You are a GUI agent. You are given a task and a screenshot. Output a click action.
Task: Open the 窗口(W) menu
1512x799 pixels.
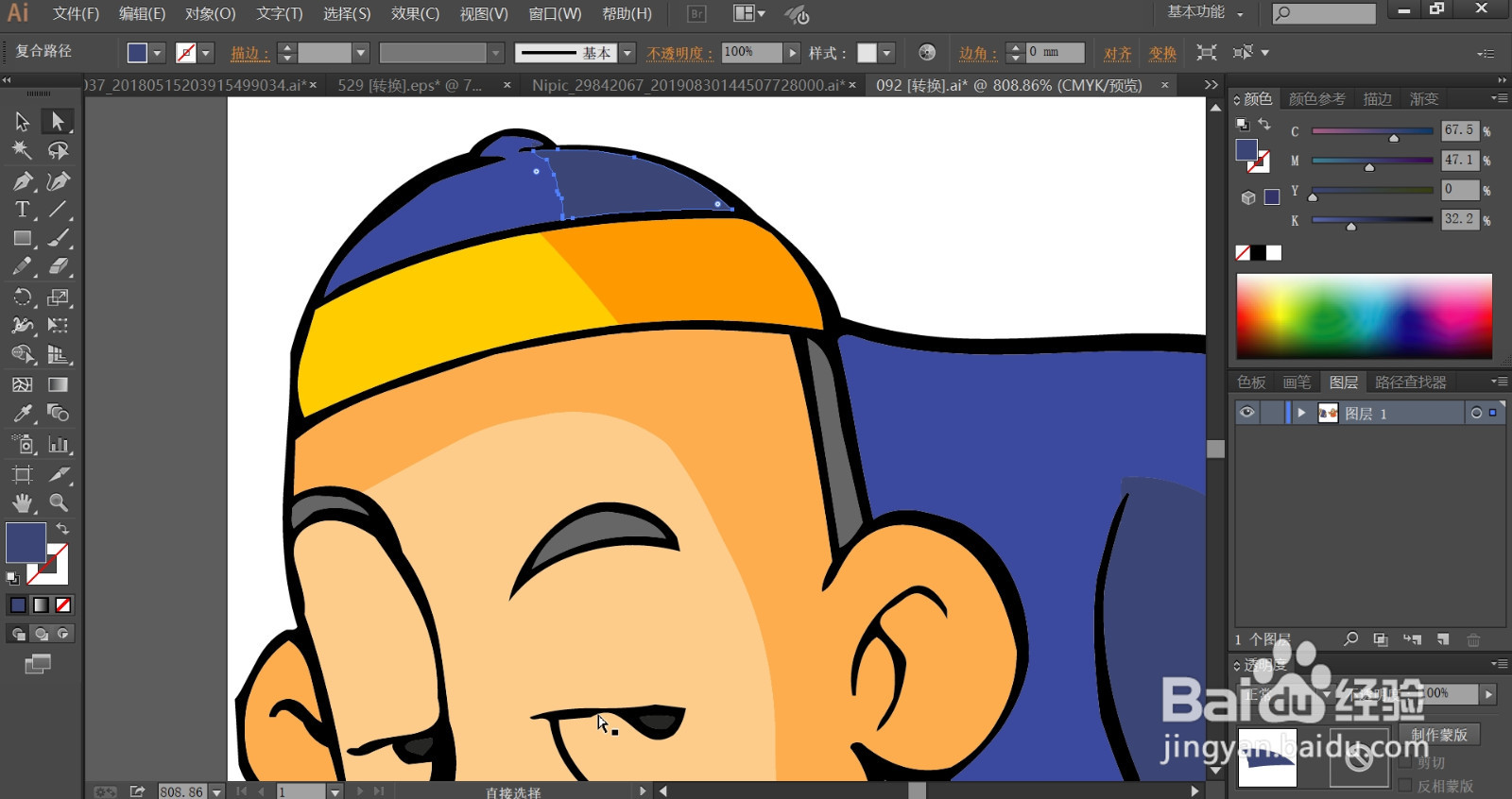point(555,13)
